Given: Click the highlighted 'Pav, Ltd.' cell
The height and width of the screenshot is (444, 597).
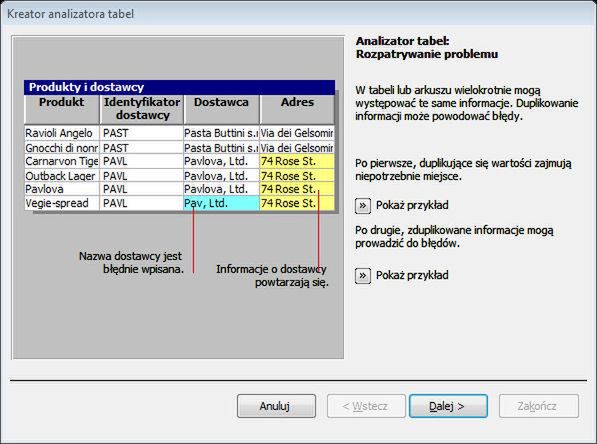Looking at the screenshot, I should point(221,203).
